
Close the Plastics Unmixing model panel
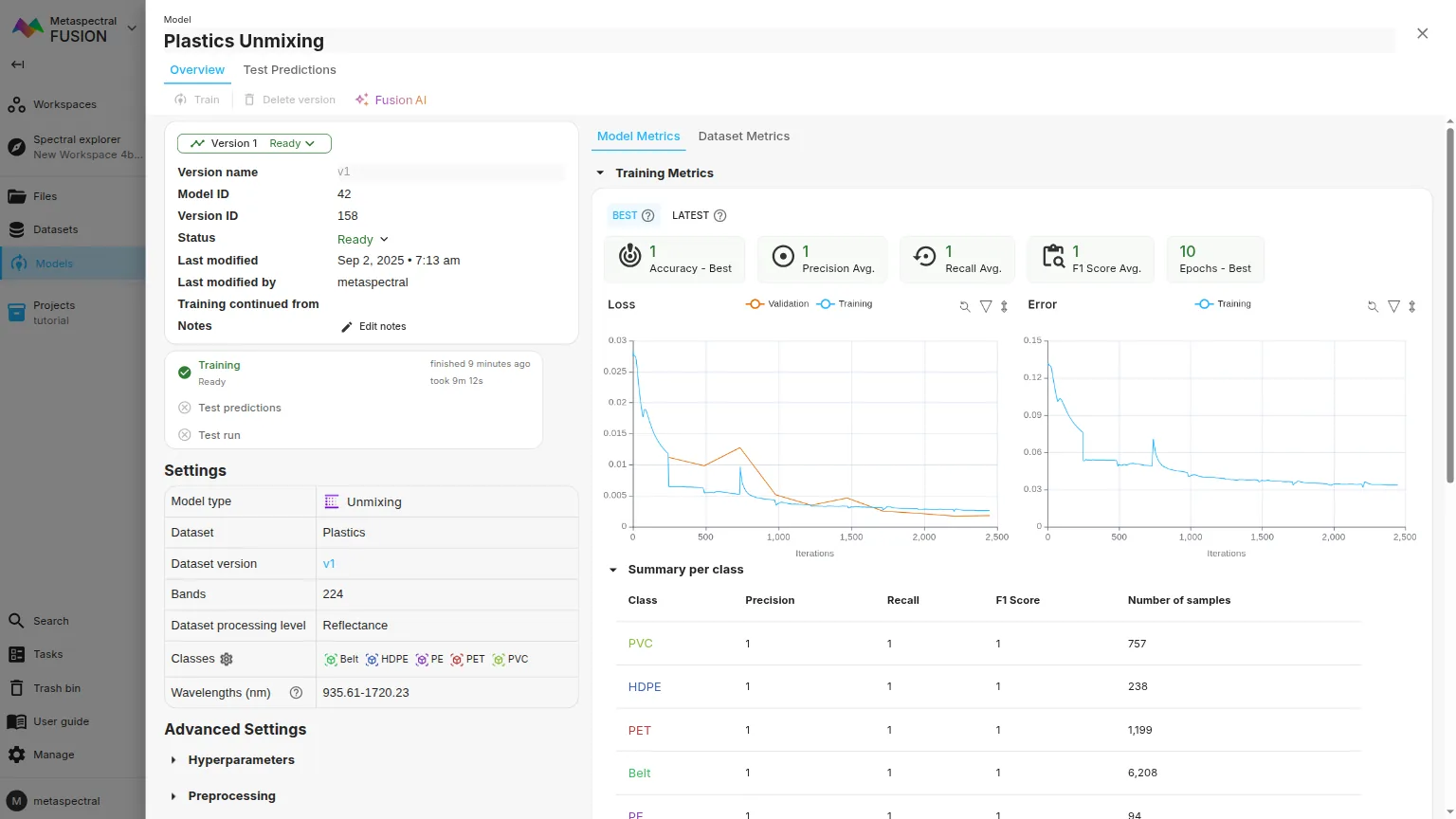tap(1422, 34)
